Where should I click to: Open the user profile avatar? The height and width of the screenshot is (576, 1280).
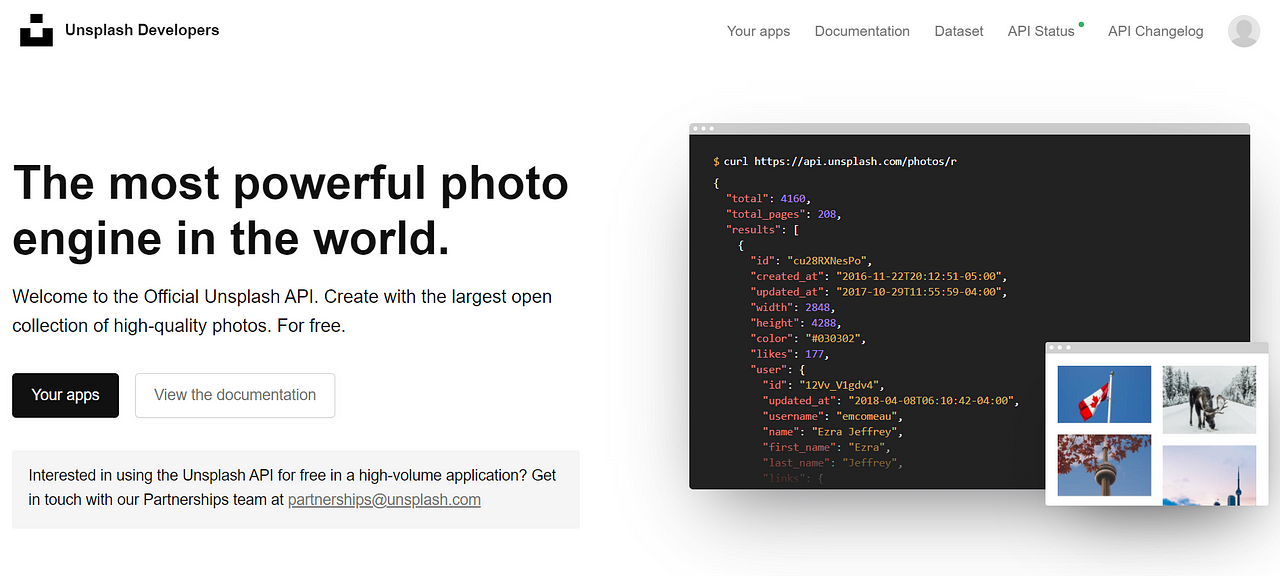(1244, 31)
